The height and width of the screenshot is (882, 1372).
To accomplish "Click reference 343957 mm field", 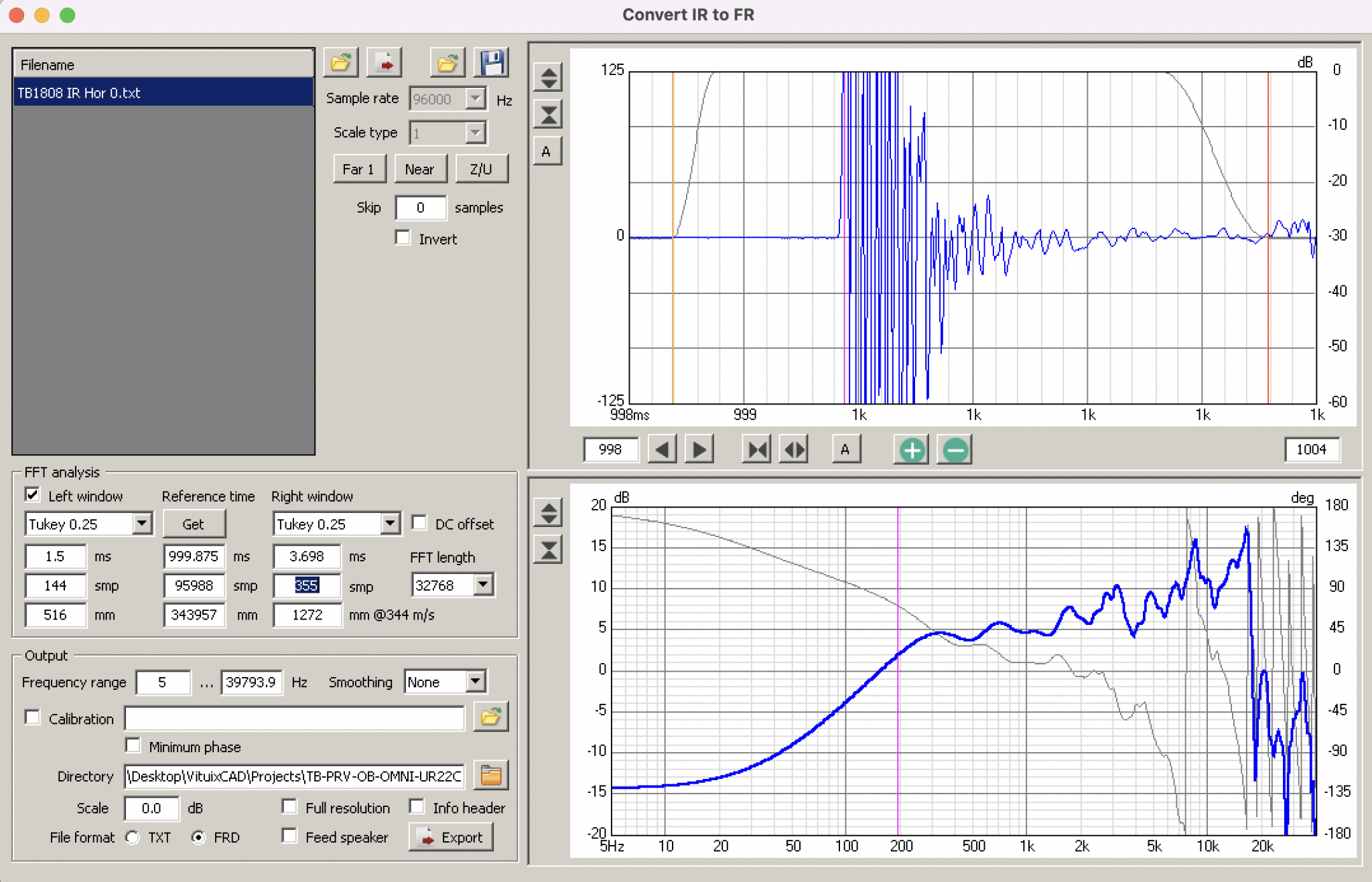I will pyautogui.click(x=194, y=615).
